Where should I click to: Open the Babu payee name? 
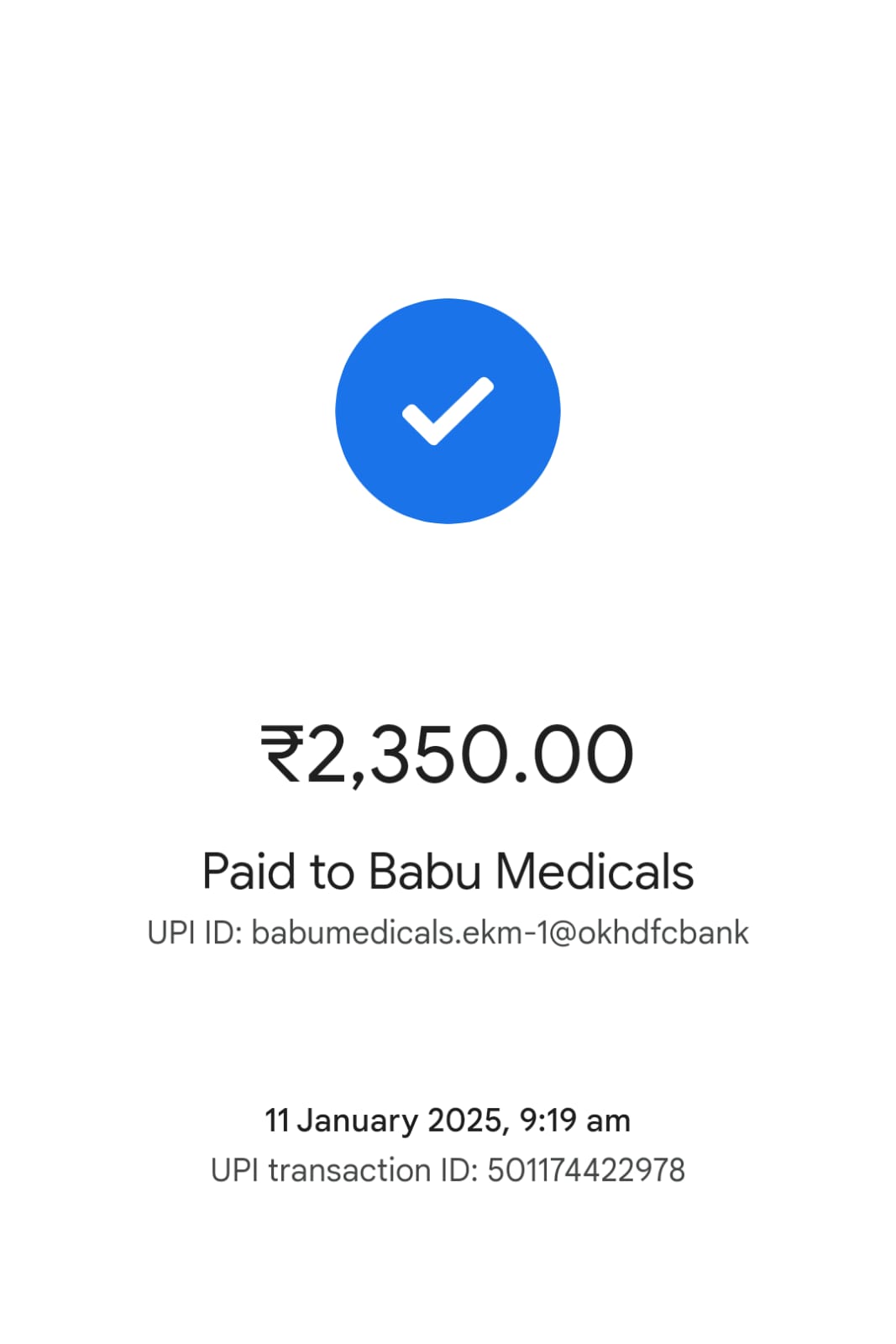(424, 871)
